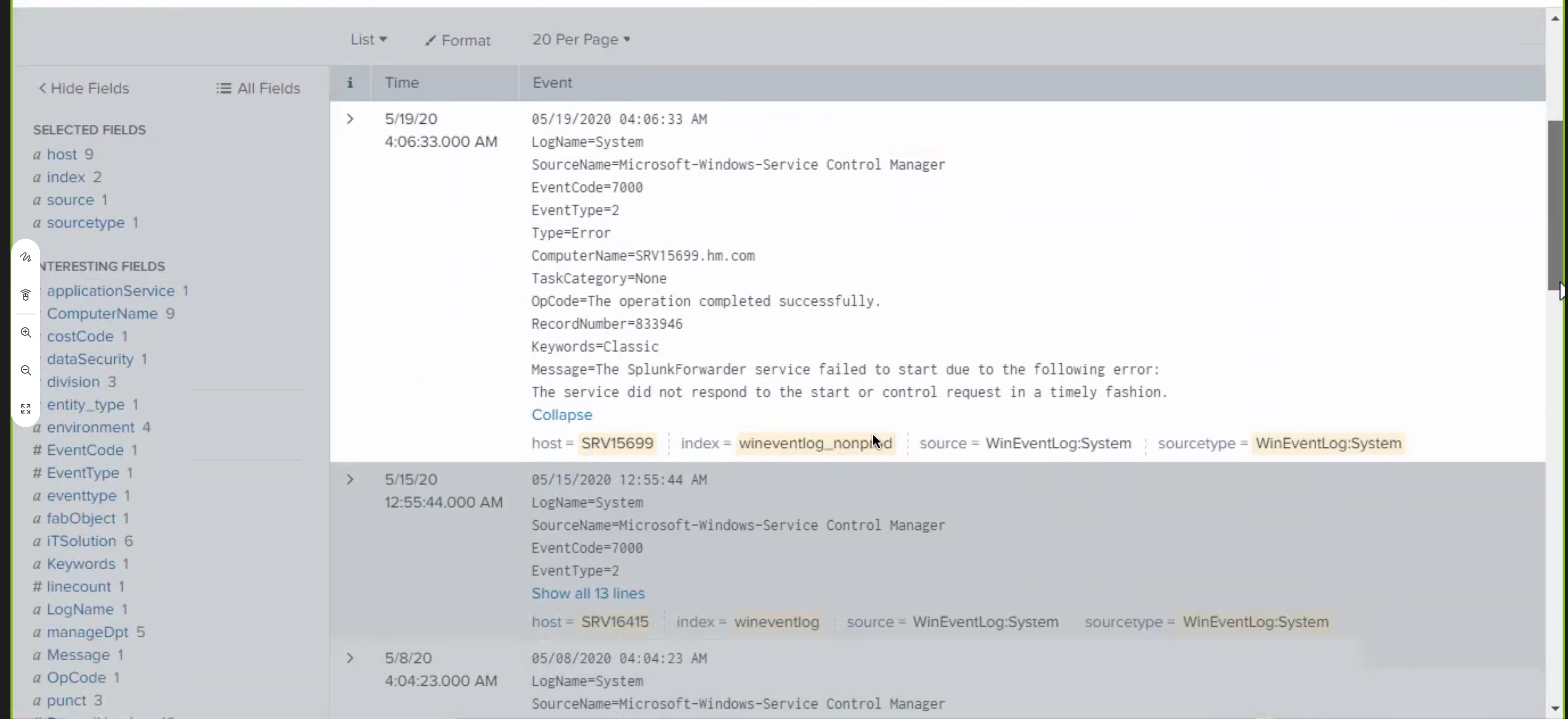The width and height of the screenshot is (1568, 719).
Task: Expand the 5/8/20 event row
Action: coord(350,658)
